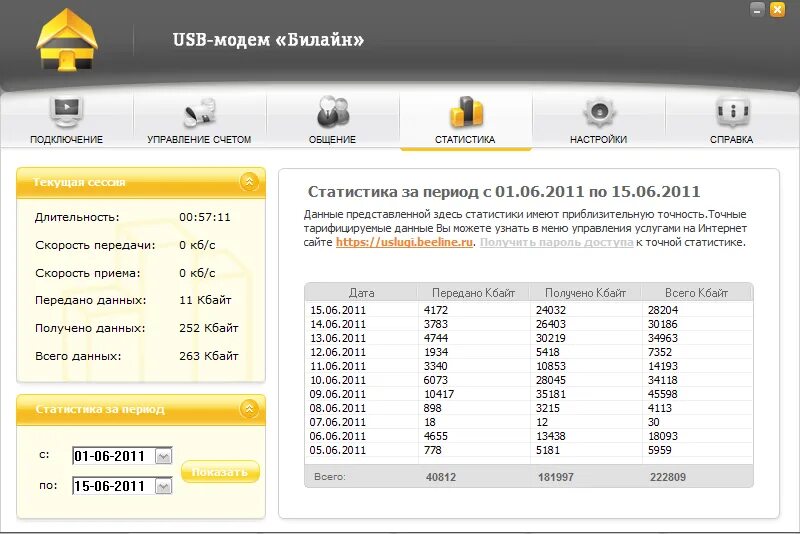The image size is (800, 534).
Task: Open the Подключение tab label
Action: [x=66, y=139]
